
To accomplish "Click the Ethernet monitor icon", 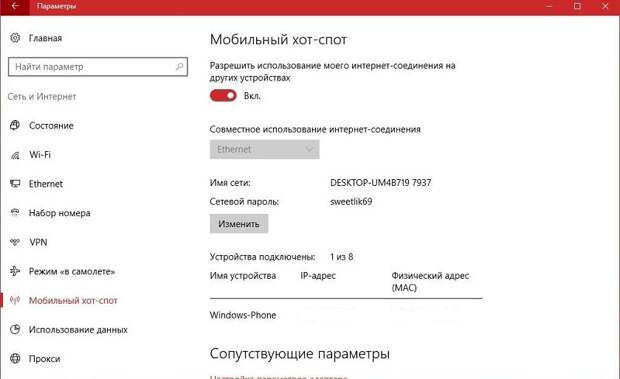I will pos(15,184).
